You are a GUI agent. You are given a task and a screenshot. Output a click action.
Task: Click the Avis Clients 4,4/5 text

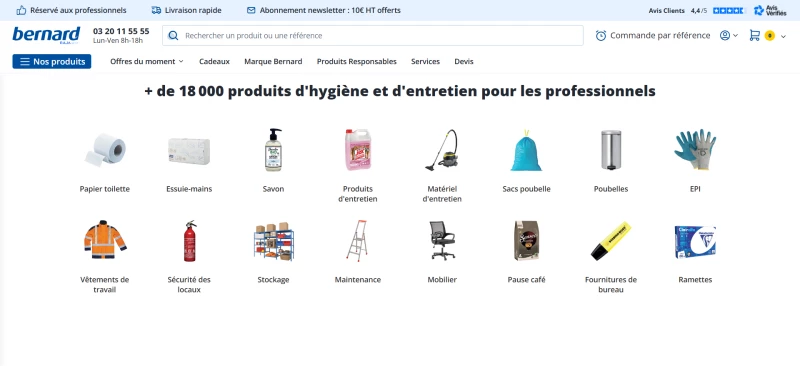(678, 10)
